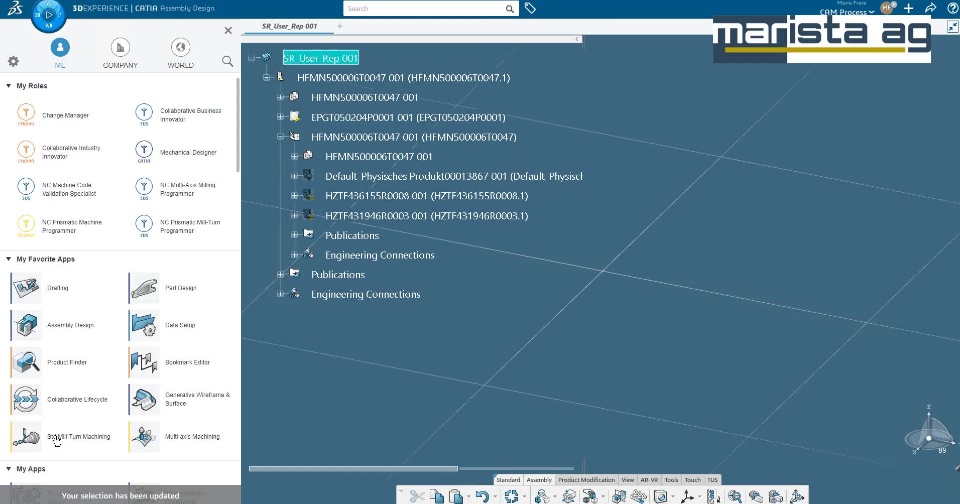Select the SR_User_Rep 001 document tab
The image size is (960, 504).
[290, 26]
